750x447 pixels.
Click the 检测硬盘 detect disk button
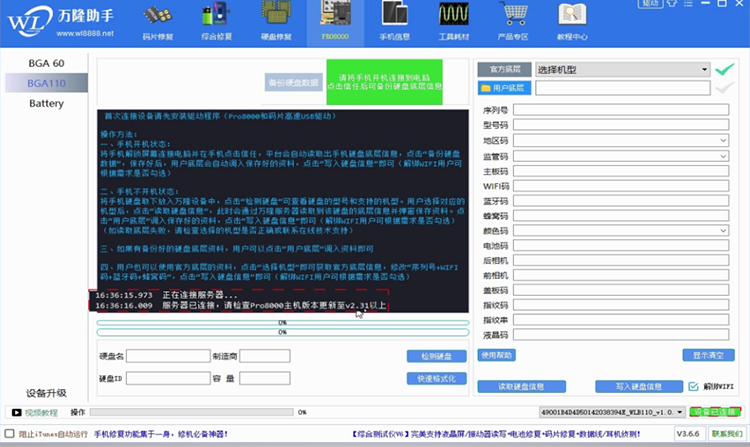(x=437, y=356)
